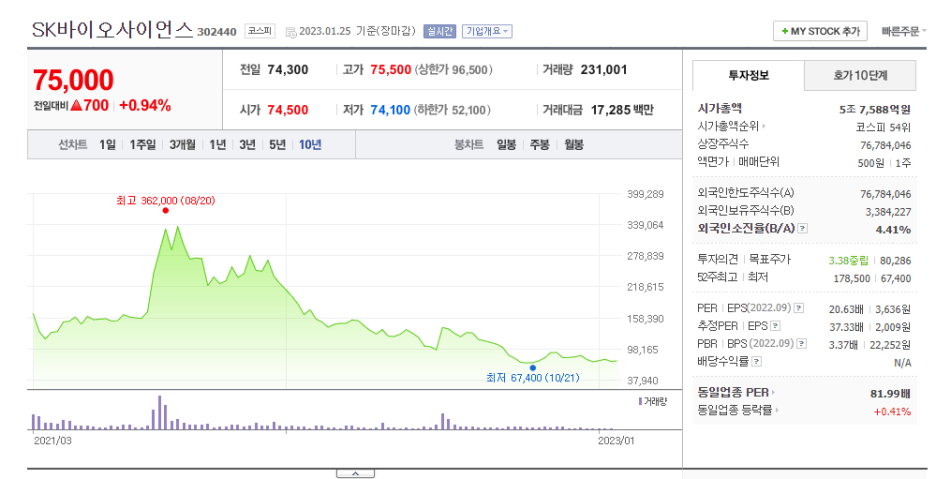Select the 1주일 line chart period
The image size is (936, 479).
[x=142, y=145]
